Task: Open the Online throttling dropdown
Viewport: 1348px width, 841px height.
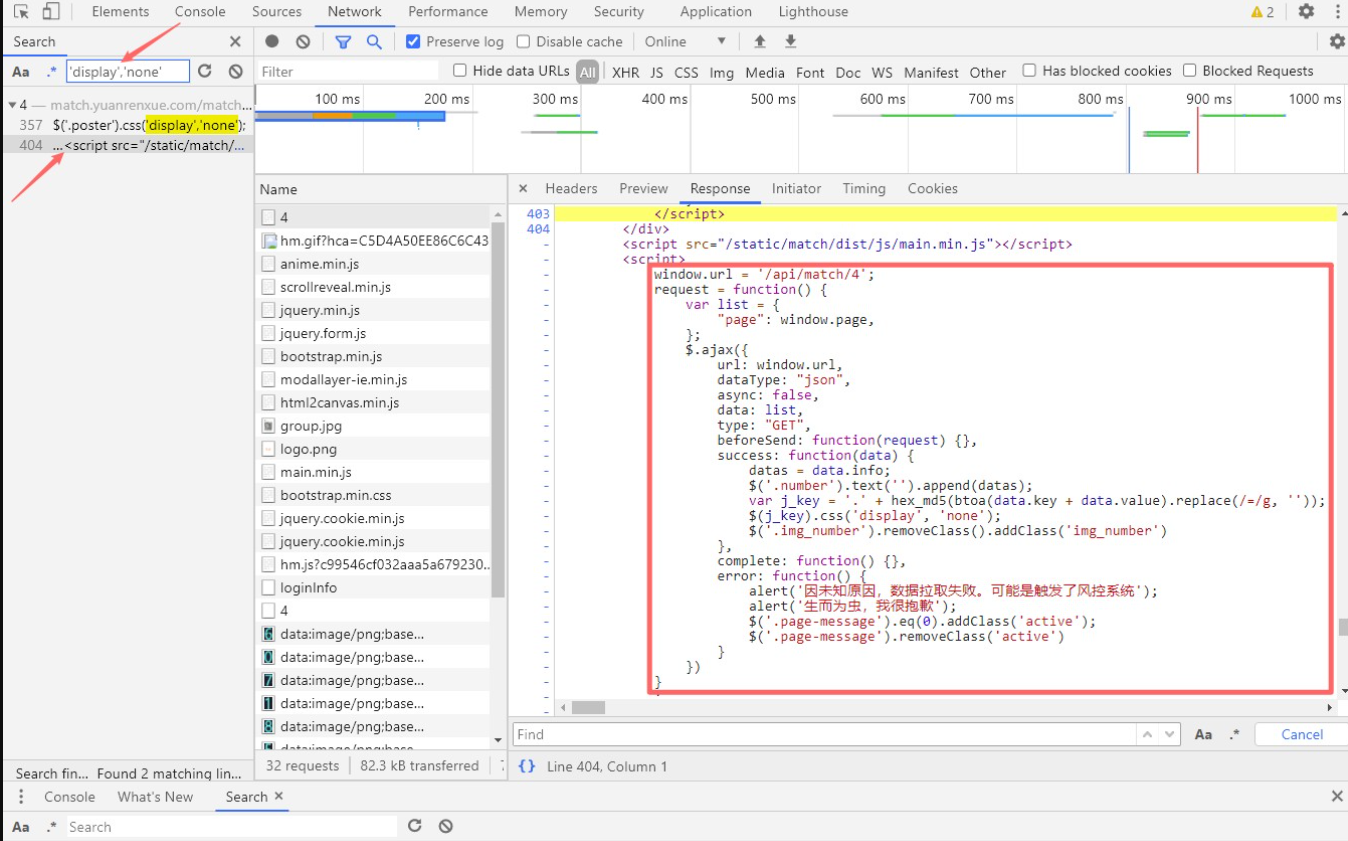Action: pos(686,42)
